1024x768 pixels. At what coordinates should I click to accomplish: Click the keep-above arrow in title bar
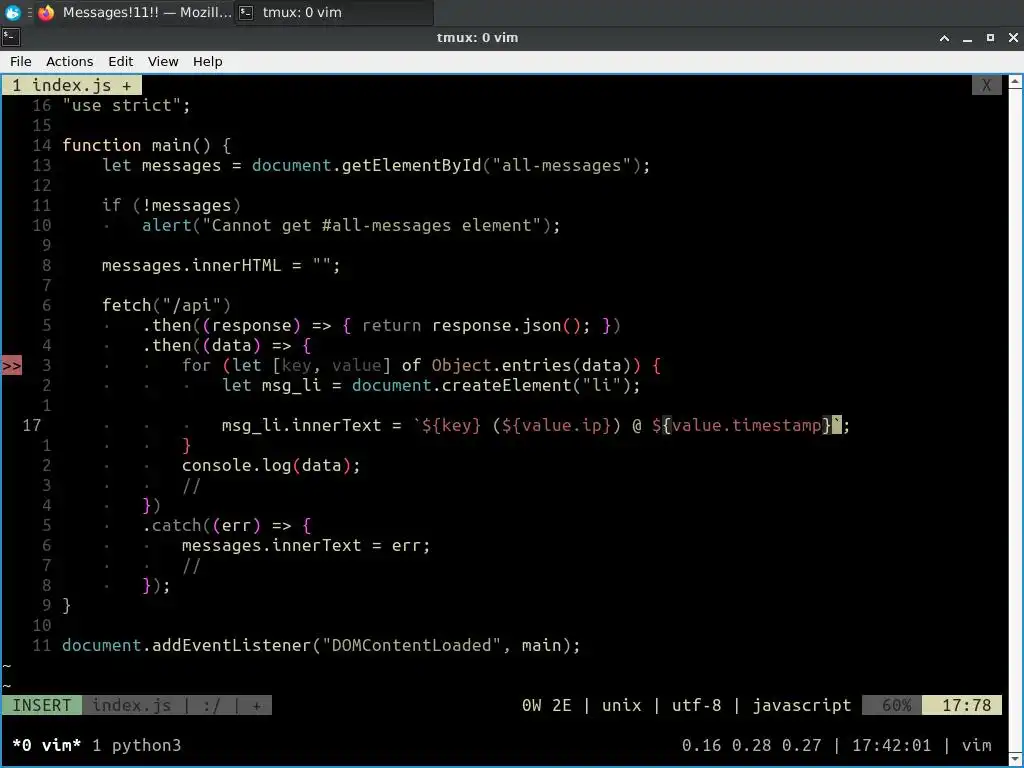click(x=944, y=38)
